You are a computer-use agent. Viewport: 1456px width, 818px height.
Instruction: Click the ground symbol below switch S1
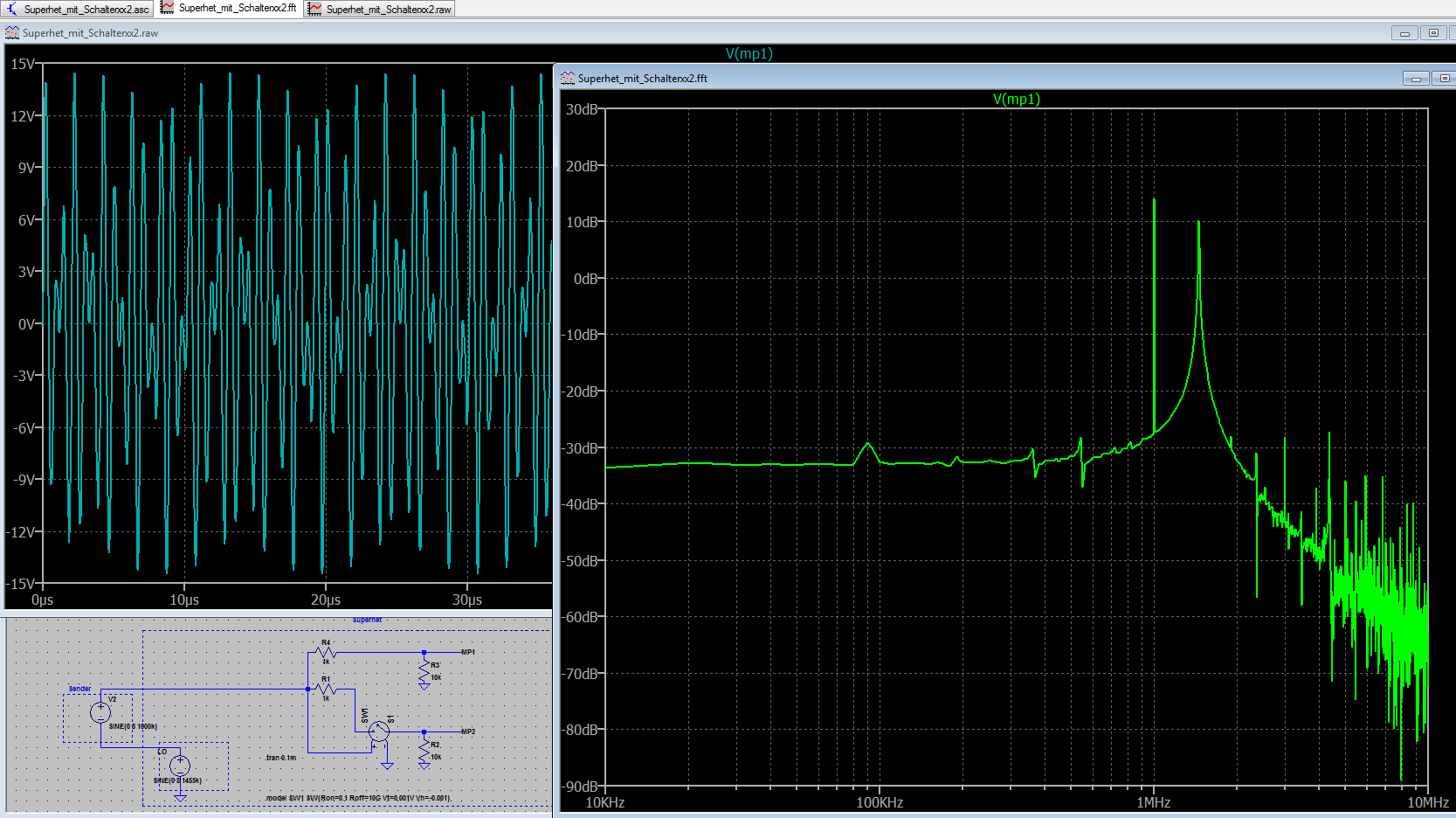[x=387, y=766]
